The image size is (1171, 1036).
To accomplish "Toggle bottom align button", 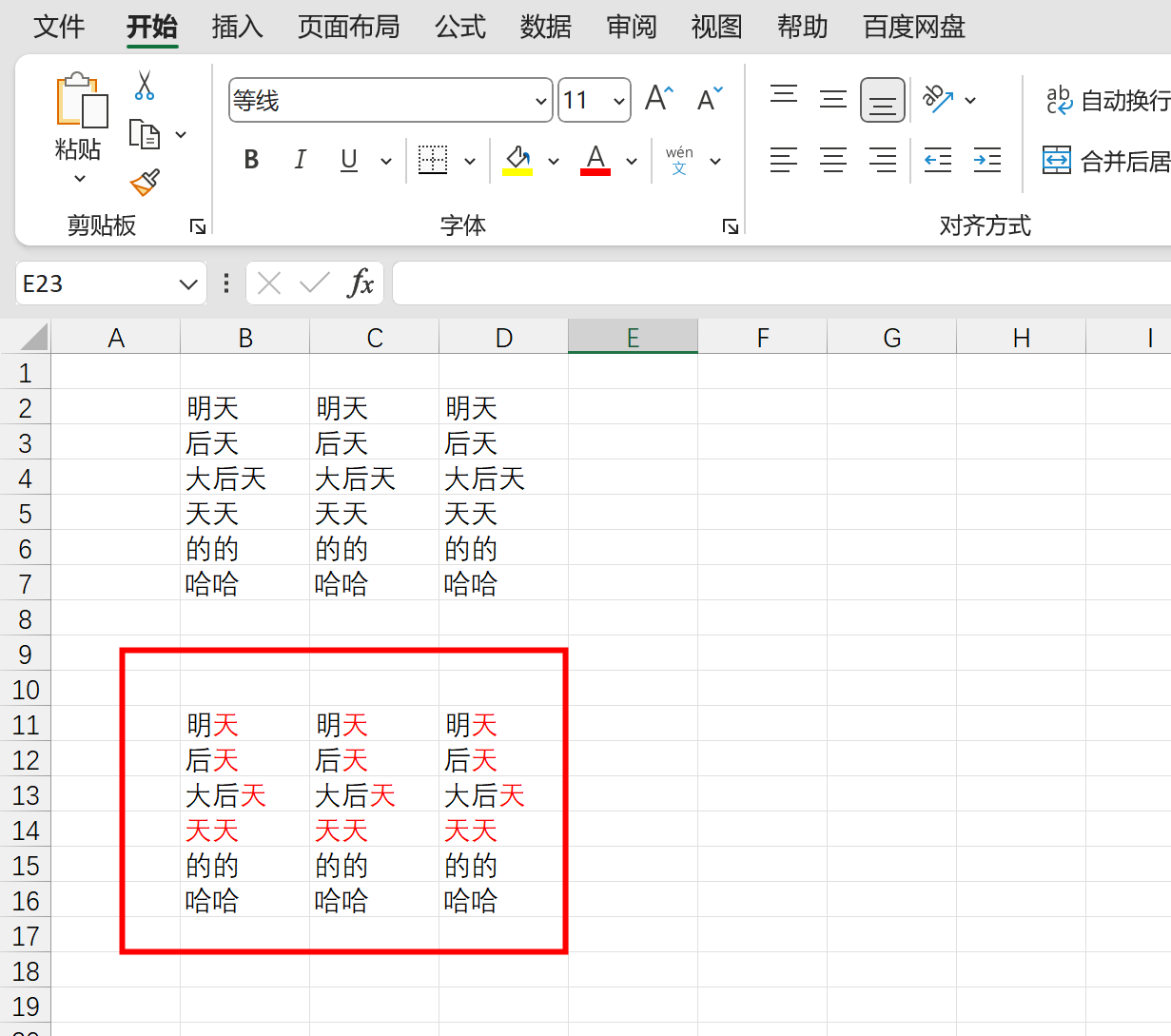I will coord(883,100).
